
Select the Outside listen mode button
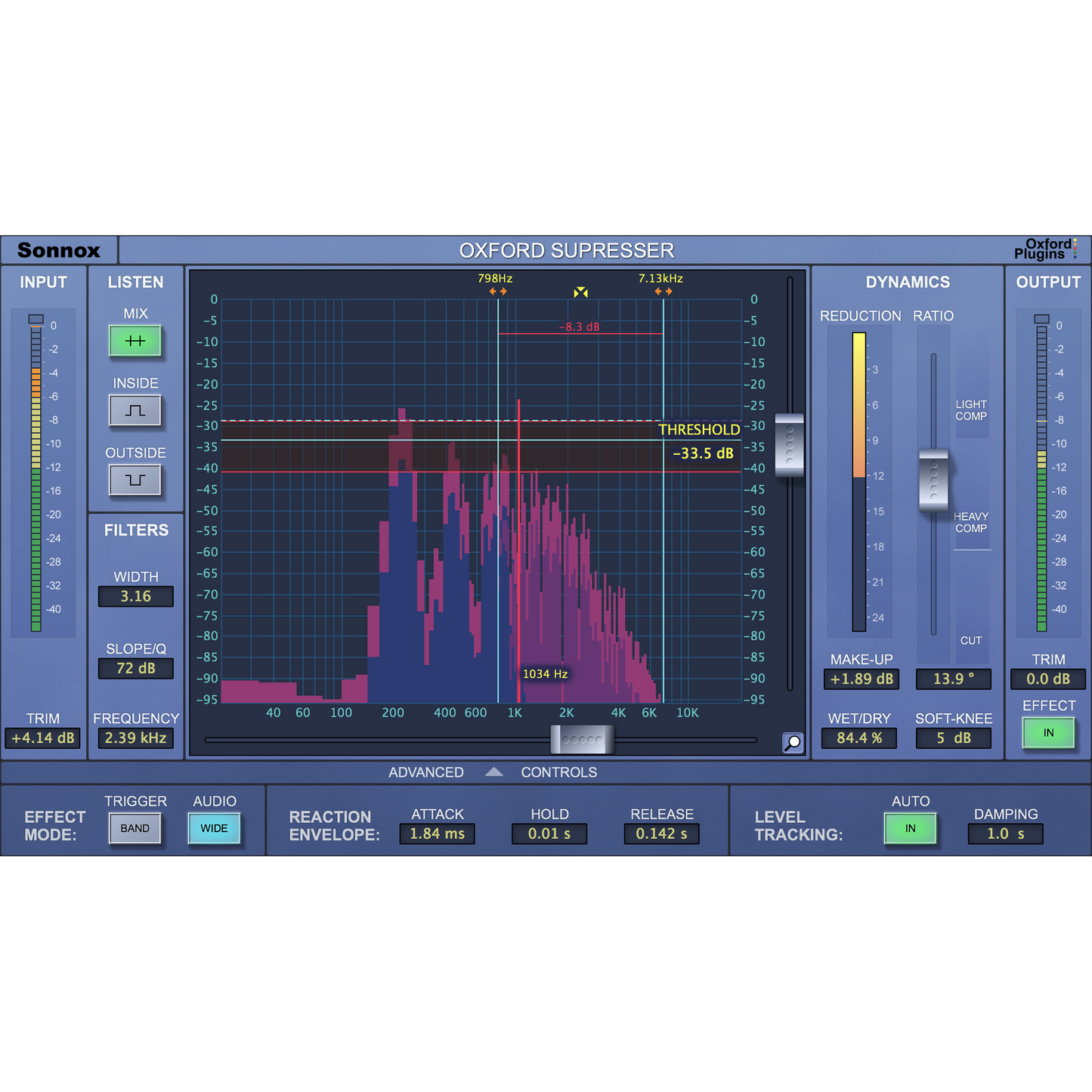click(x=135, y=480)
